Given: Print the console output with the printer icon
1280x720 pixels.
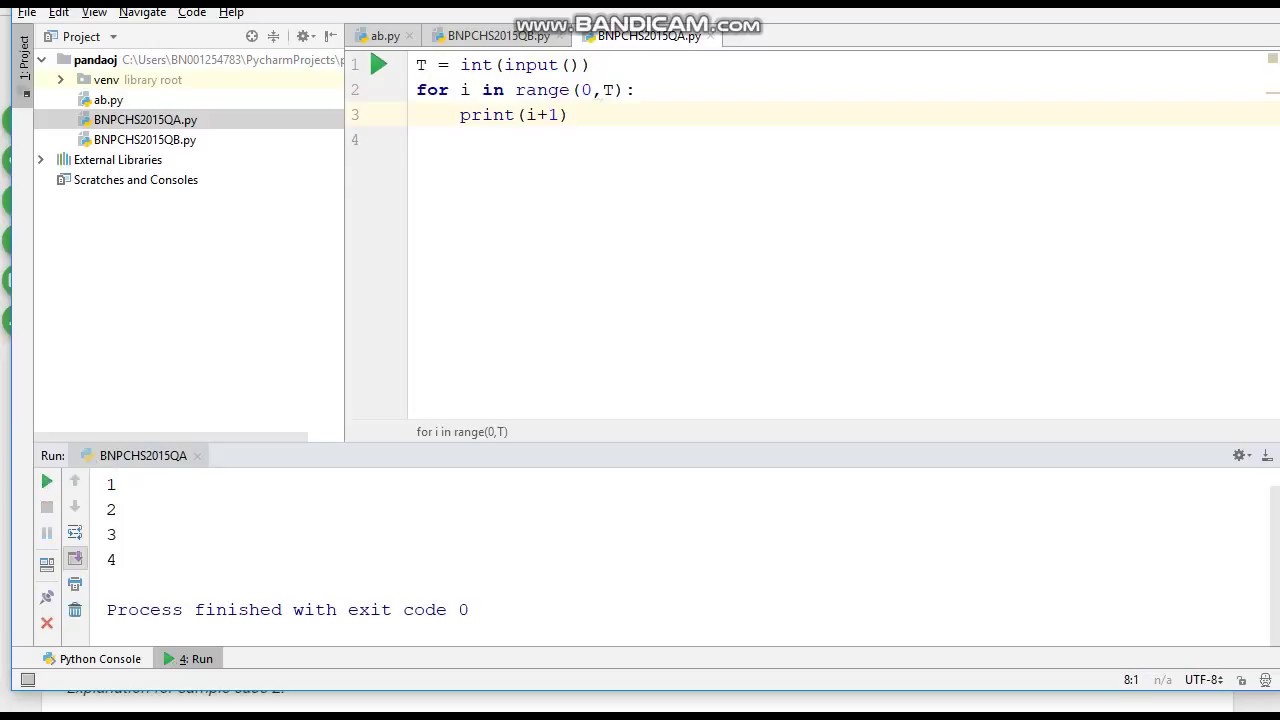Looking at the screenshot, I should coord(75,584).
